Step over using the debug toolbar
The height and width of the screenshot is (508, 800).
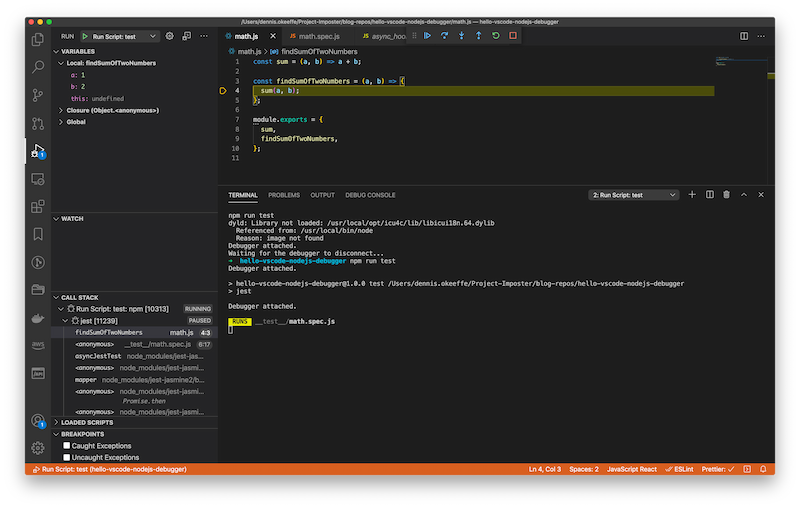(x=443, y=36)
